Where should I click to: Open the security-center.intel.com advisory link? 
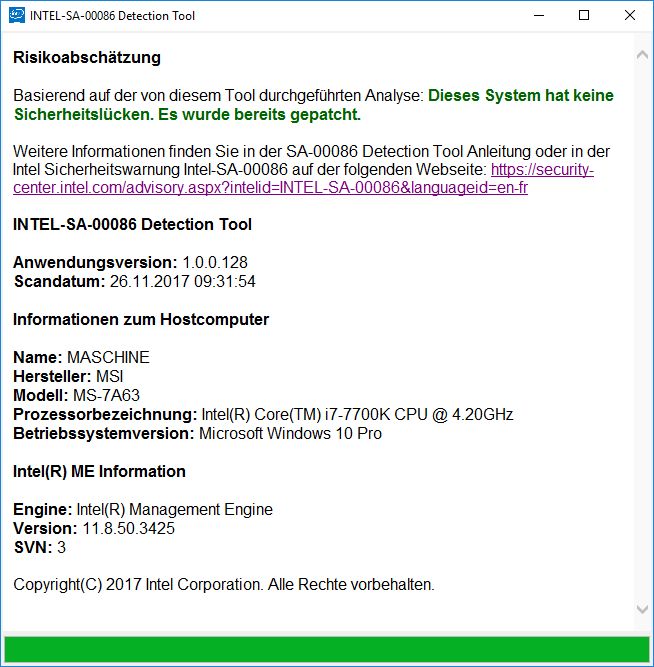(x=303, y=179)
